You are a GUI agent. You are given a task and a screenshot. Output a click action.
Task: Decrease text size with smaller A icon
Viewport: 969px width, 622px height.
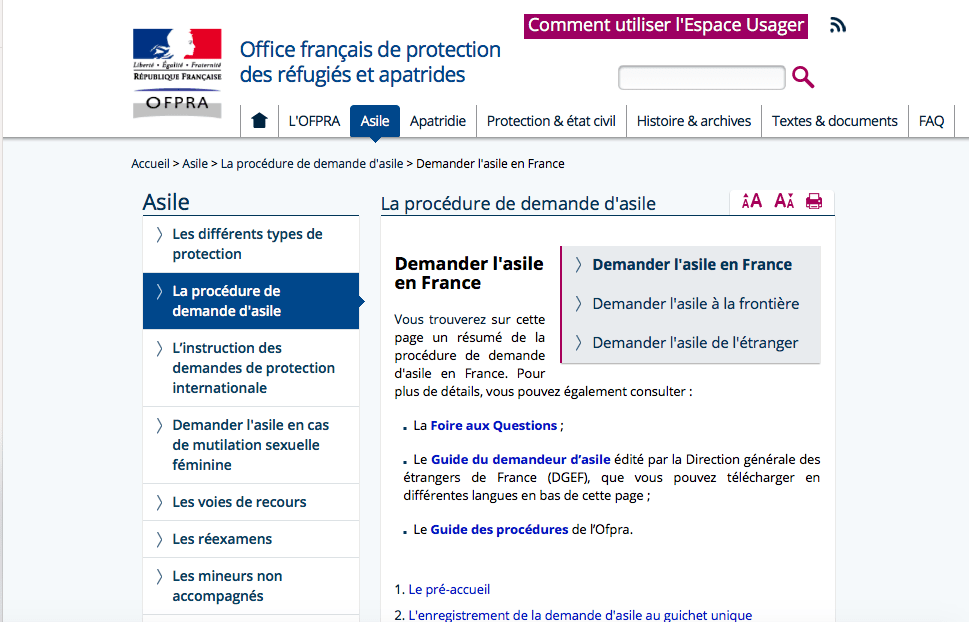coord(784,201)
